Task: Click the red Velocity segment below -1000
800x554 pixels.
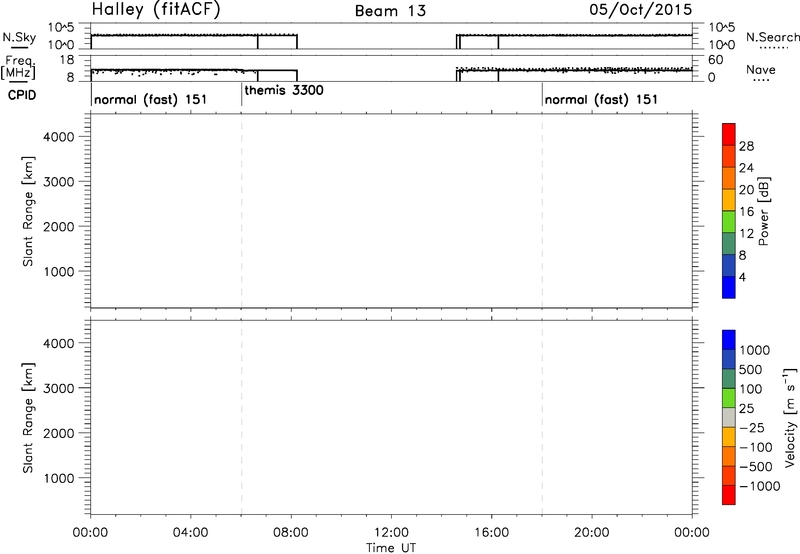Action: pos(729,495)
